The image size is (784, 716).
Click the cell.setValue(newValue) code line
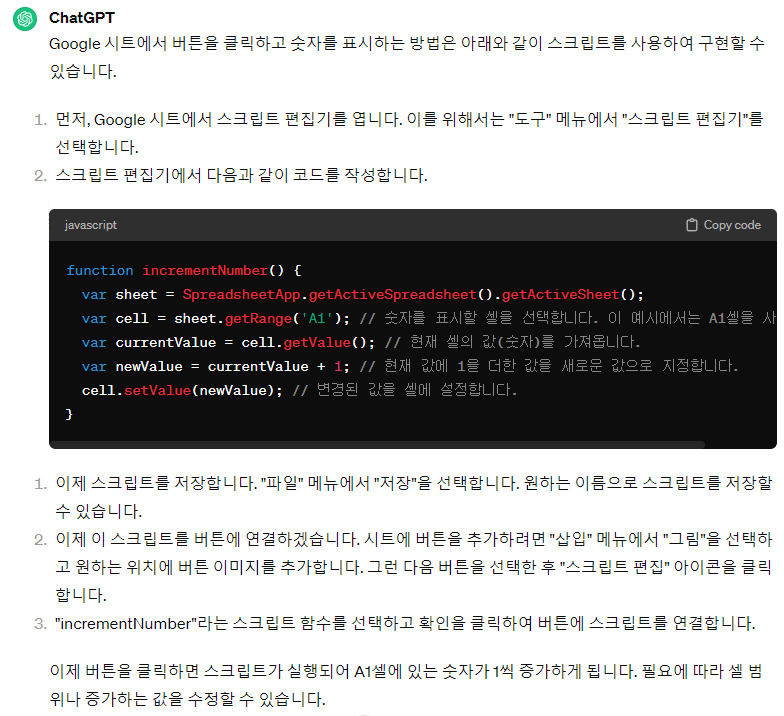pos(299,390)
